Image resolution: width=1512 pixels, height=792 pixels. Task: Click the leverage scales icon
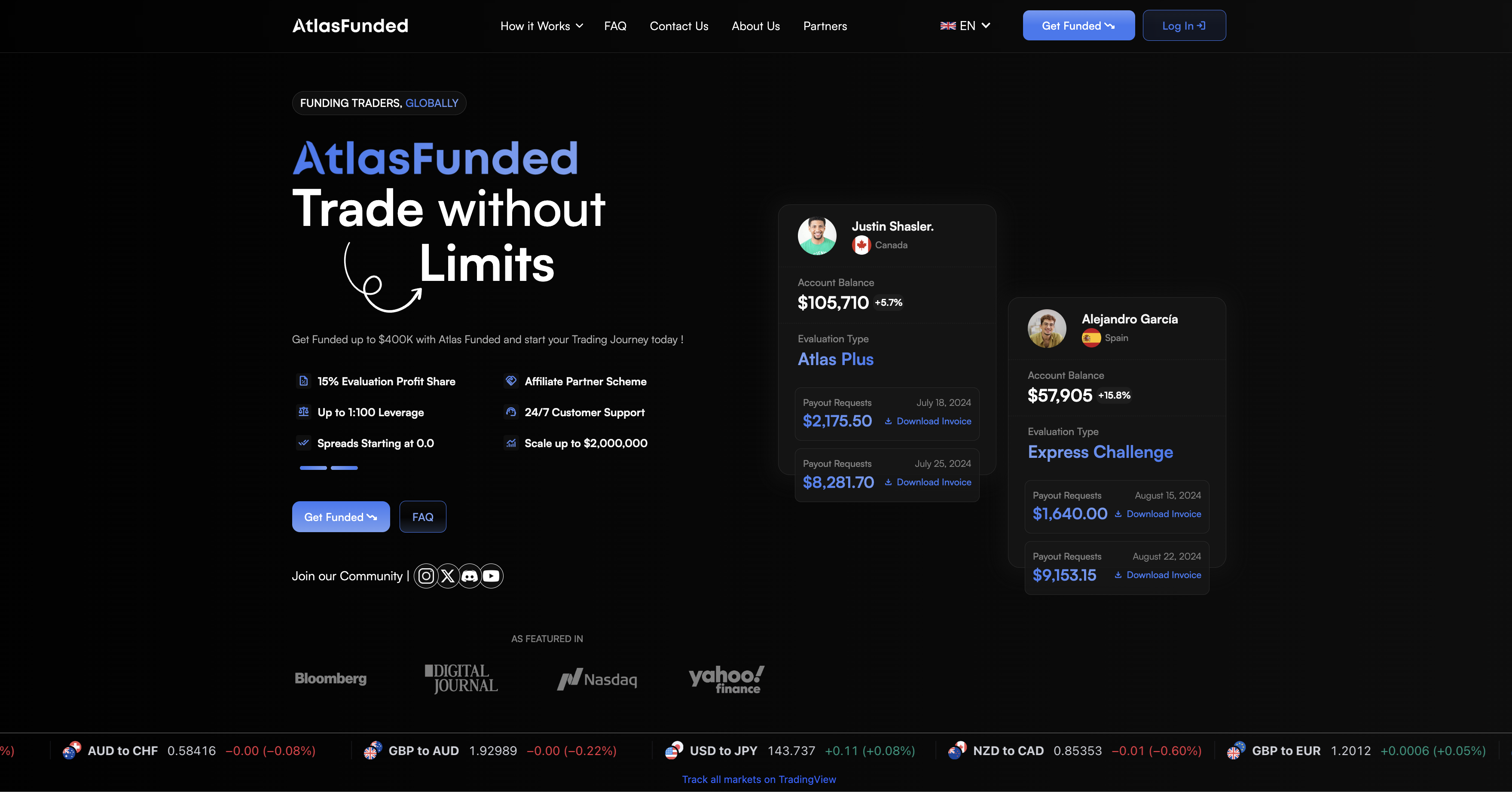[303, 412]
